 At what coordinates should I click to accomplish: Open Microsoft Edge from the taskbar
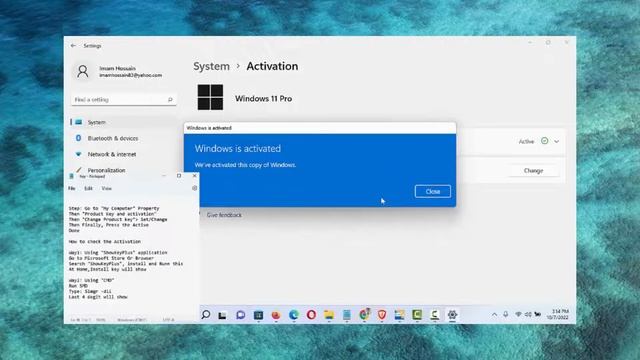293,315
